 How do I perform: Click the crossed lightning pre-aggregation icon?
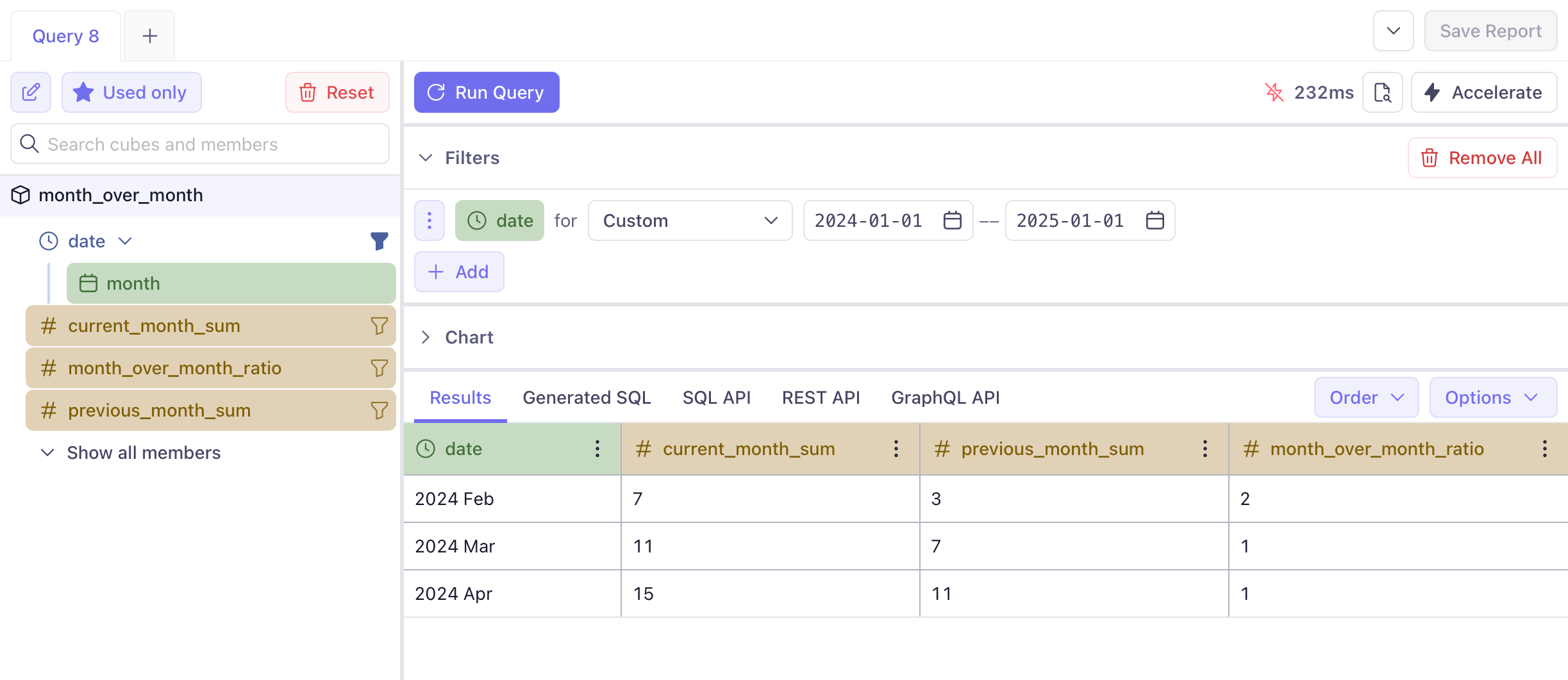coord(1274,92)
